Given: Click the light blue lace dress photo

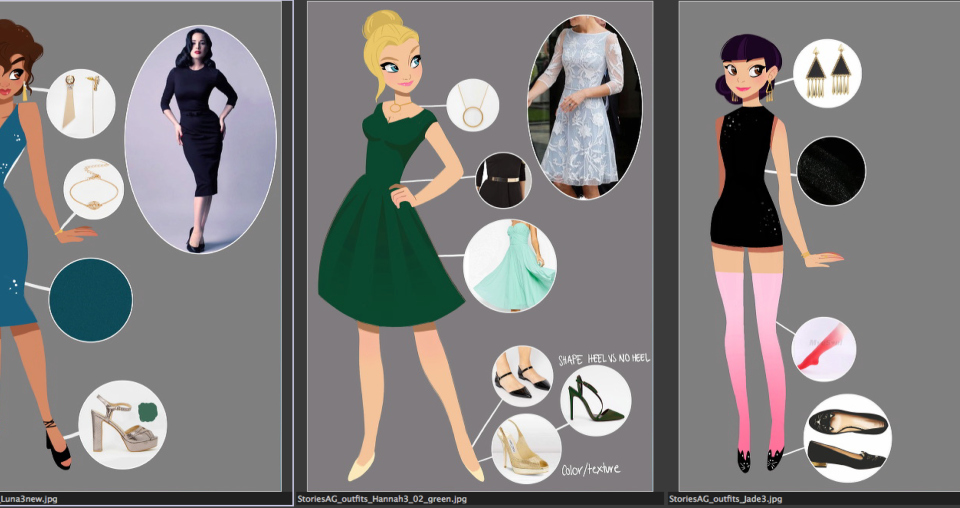Looking at the screenshot, I should click(x=582, y=107).
